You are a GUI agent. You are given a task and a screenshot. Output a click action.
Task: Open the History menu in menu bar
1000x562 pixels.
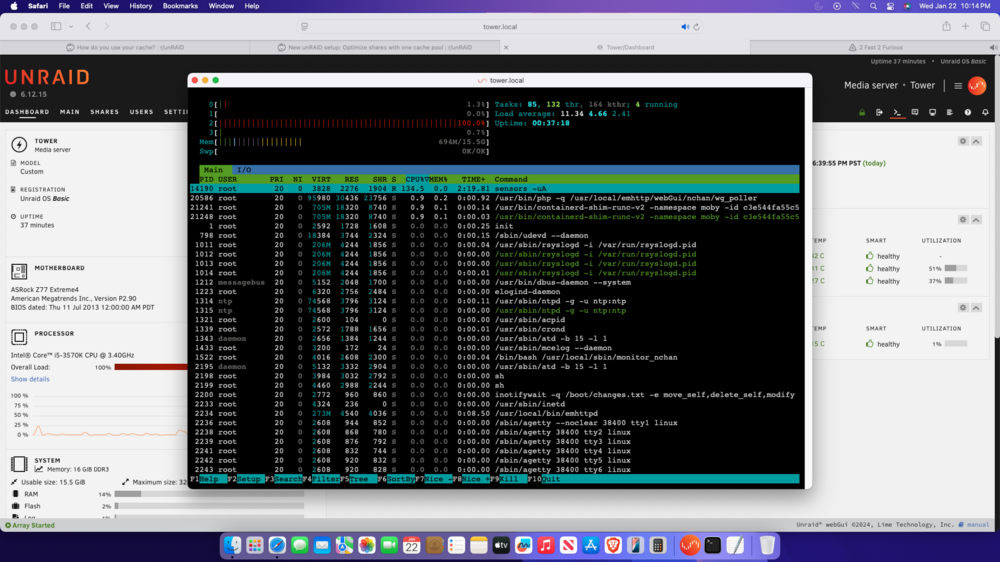pos(140,6)
